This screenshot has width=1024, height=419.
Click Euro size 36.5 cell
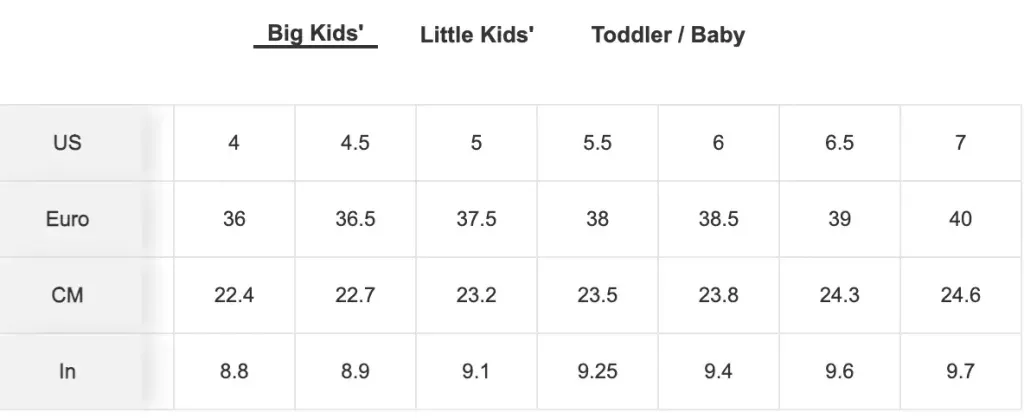355,219
